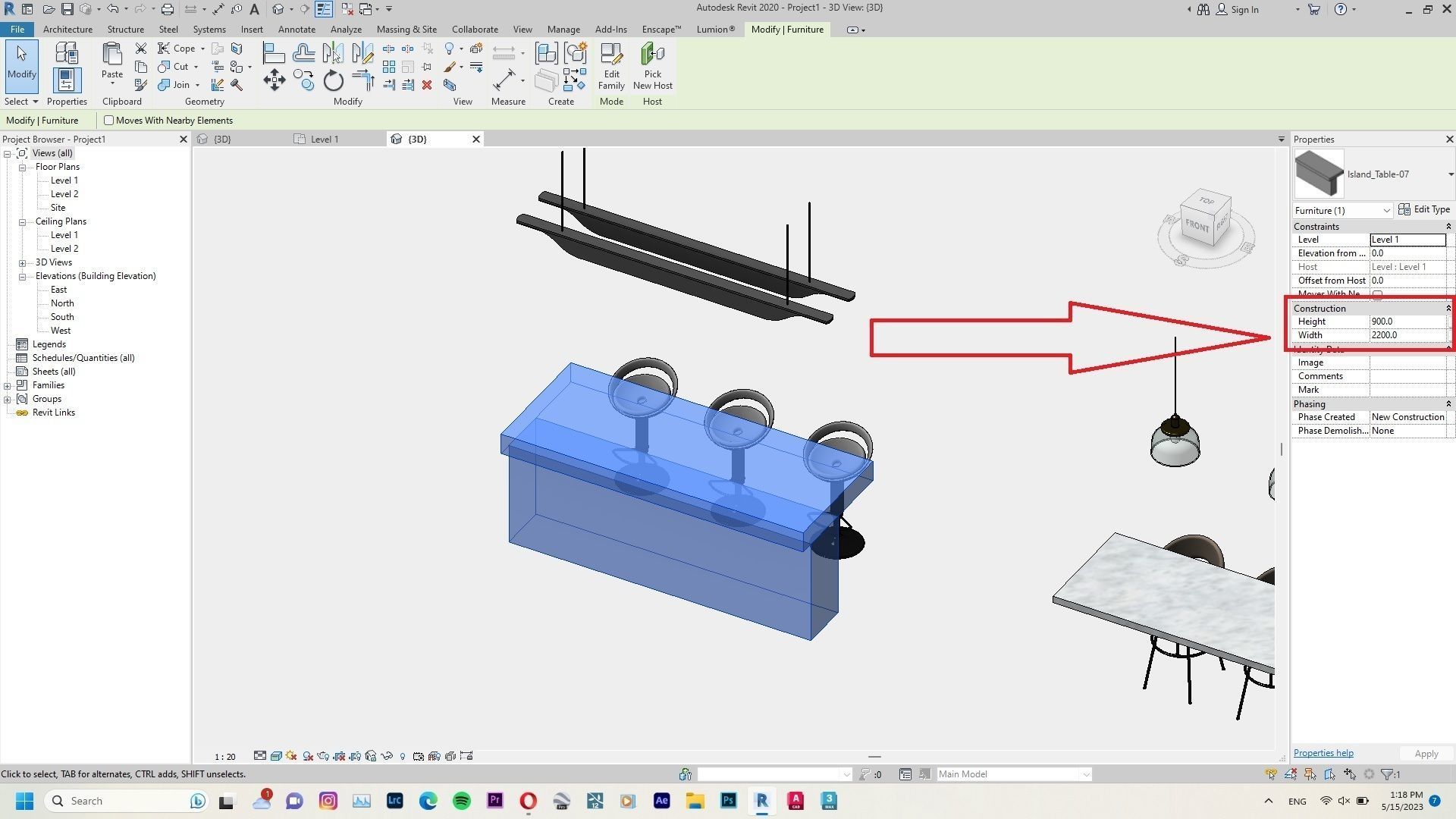Click the Offset tool icon
The height and width of the screenshot is (819, 1456).
pyautogui.click(x=303, y=53)
